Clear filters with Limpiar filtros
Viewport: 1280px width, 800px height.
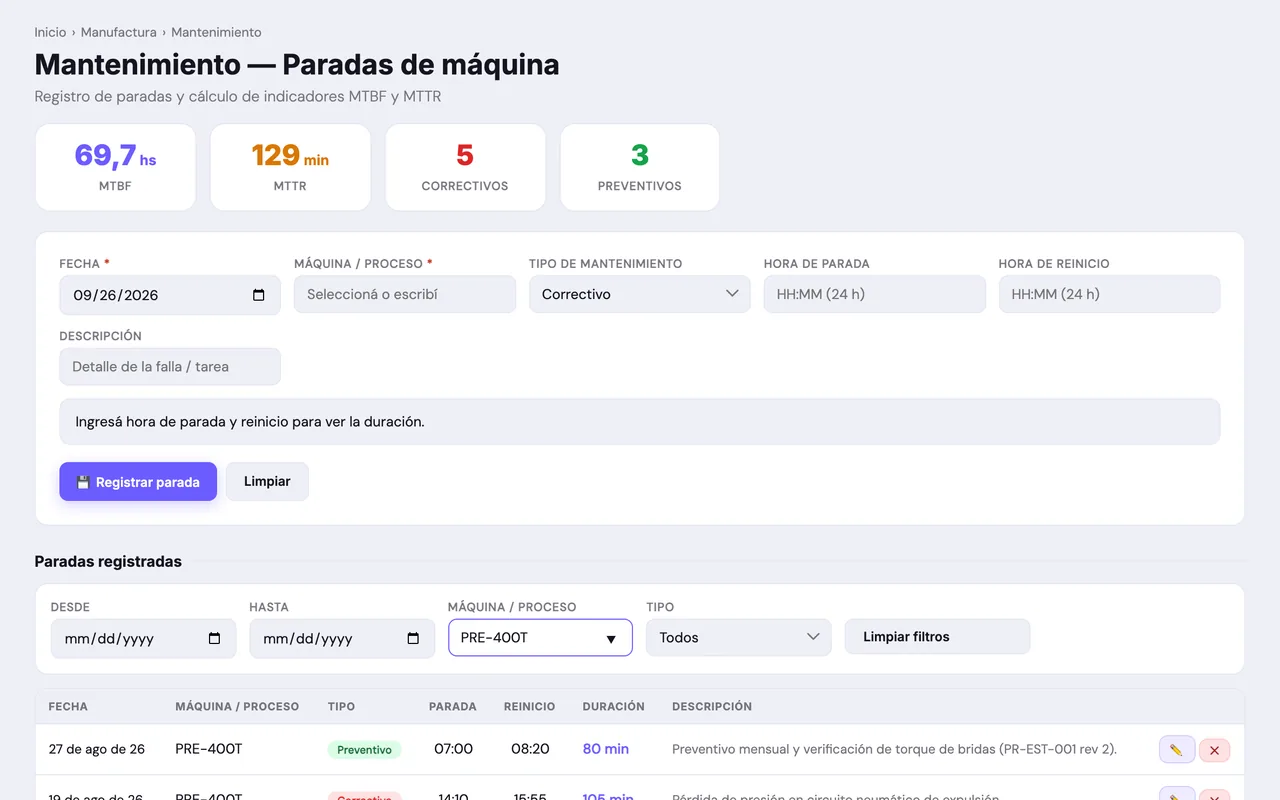point(937,637)
